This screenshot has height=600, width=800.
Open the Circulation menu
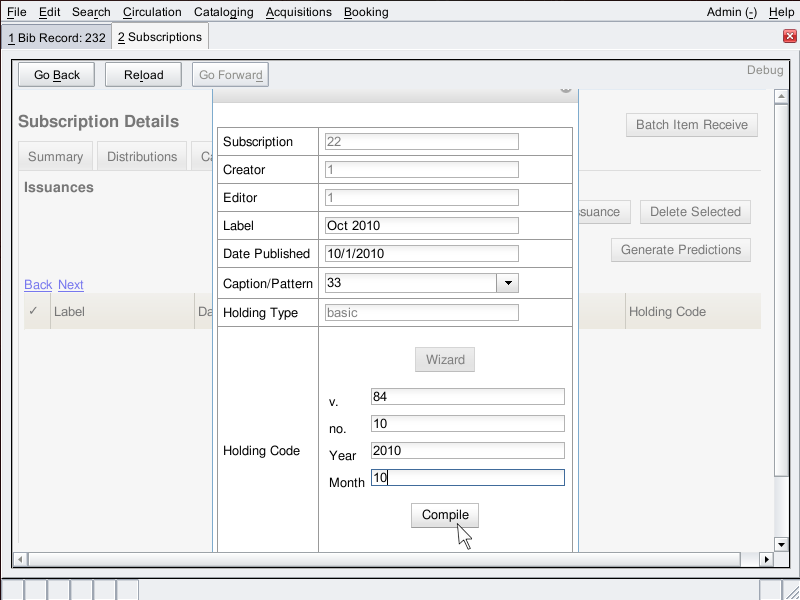point(152,12)
